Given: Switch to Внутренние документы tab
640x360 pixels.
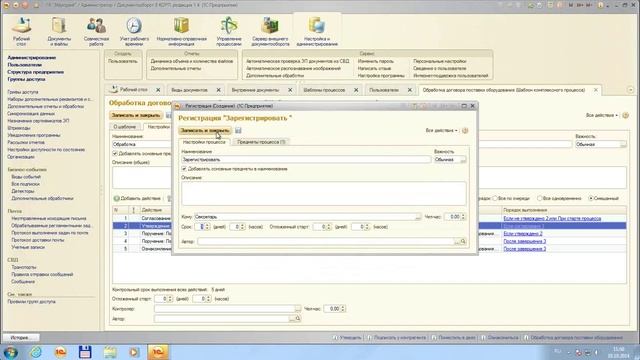Looking at the screenshot, I should (256, 90).
